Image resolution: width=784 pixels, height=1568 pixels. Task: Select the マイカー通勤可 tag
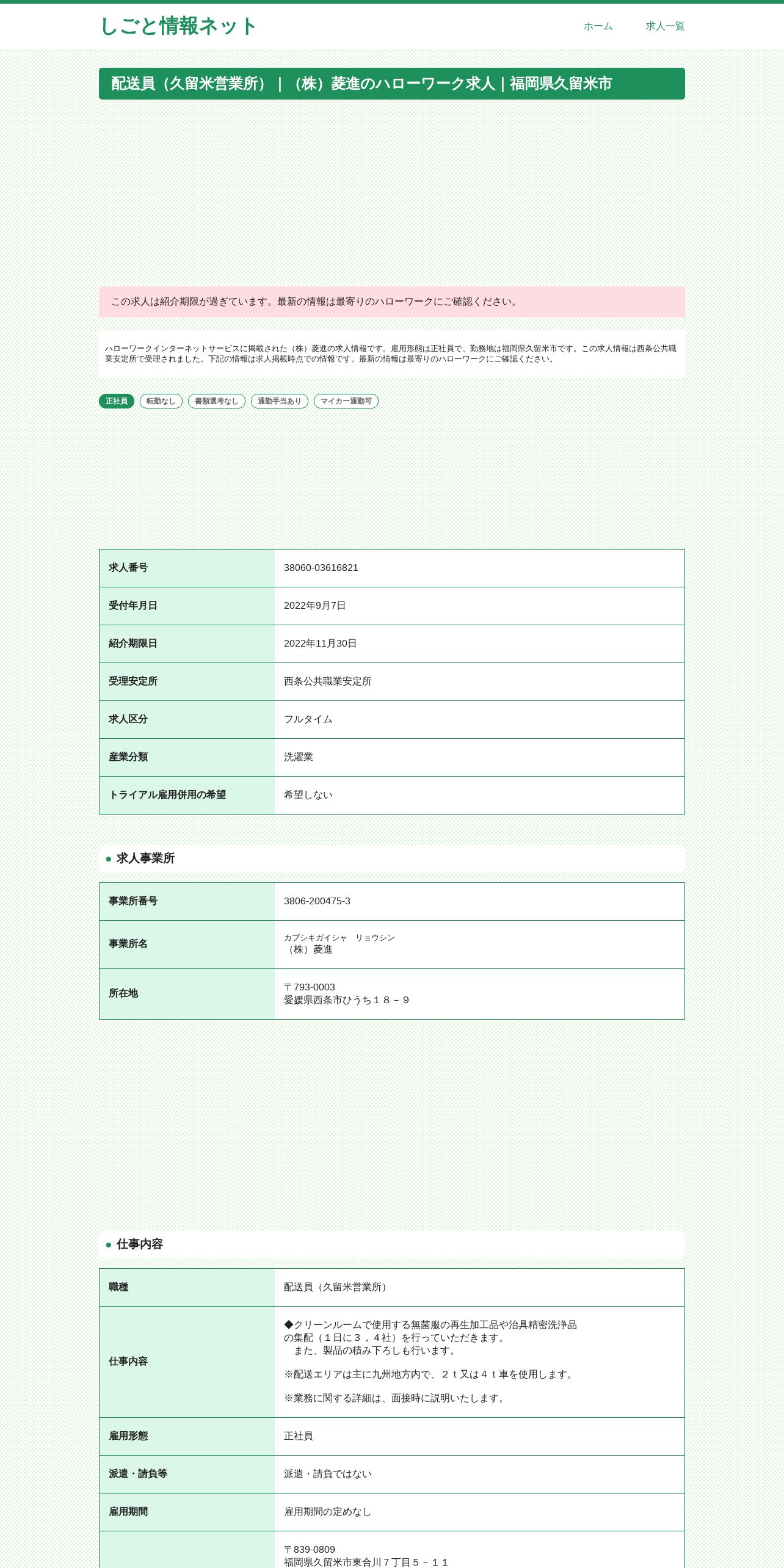click(346, 401)
